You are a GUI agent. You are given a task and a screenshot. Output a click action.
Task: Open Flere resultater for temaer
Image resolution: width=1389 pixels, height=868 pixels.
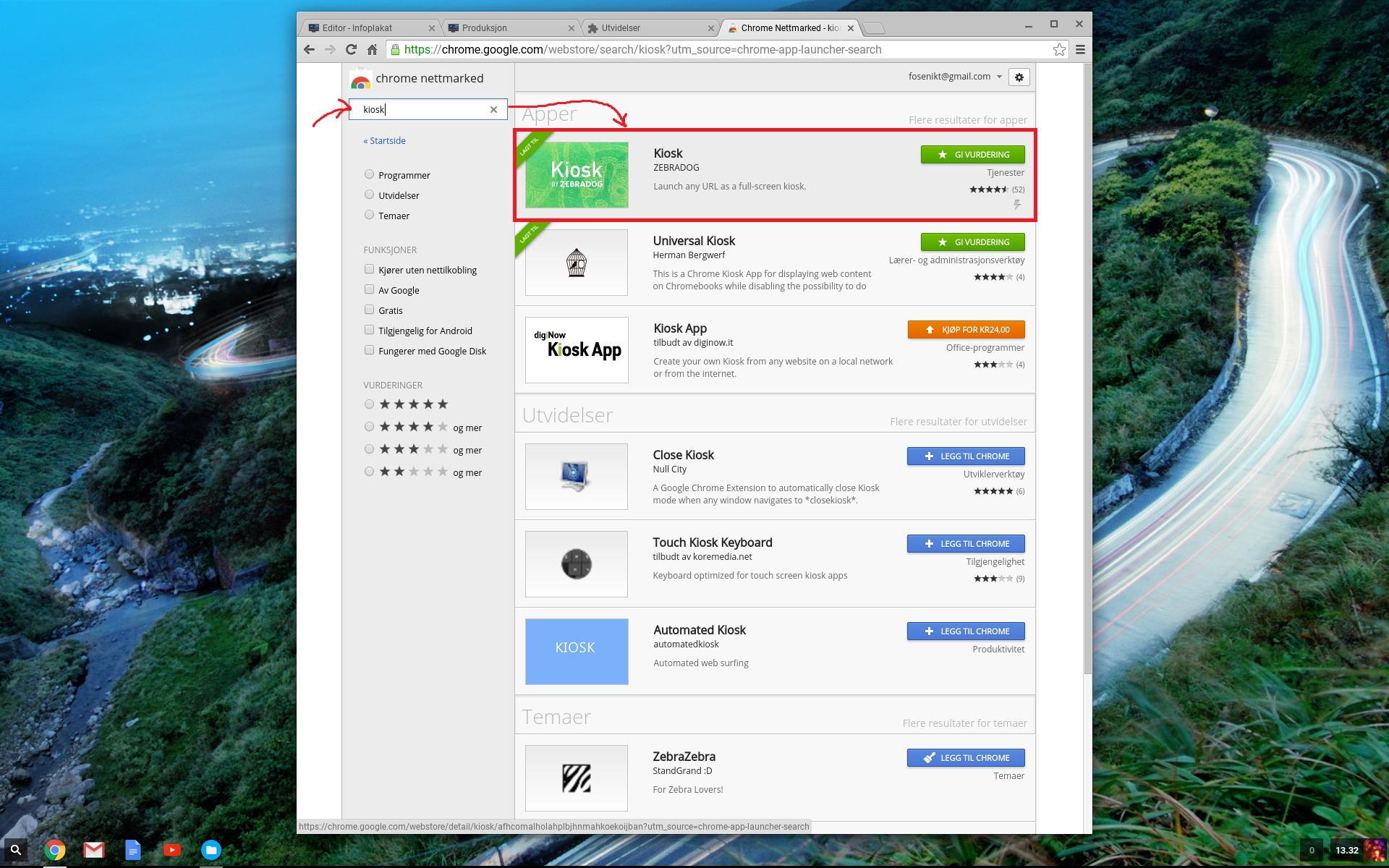click(964, 723)
